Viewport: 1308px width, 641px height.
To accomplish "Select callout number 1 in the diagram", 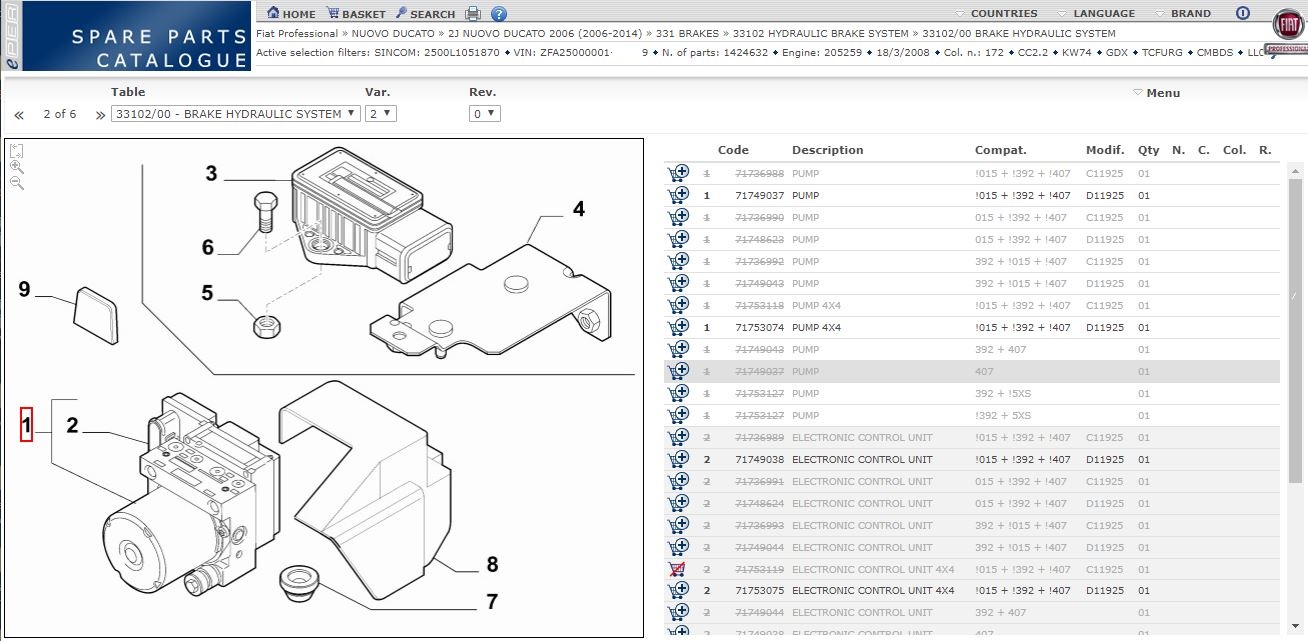I will (27, 426).
